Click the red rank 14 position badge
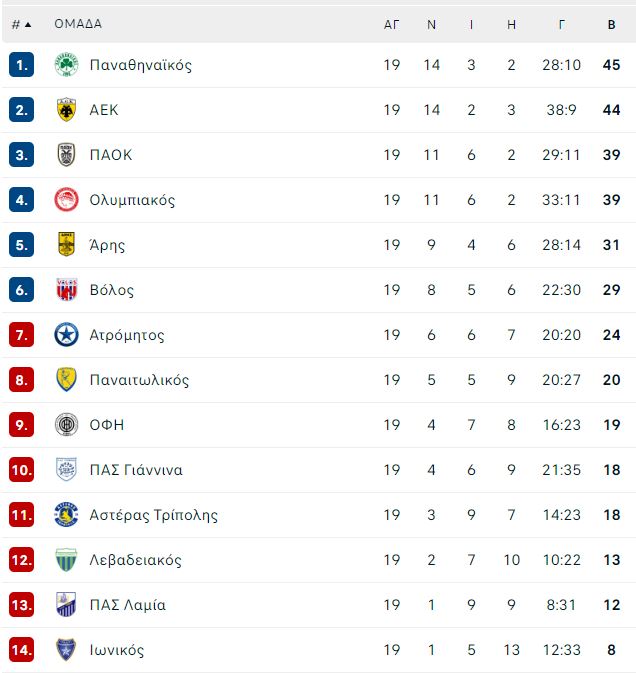This screenshot has height=673, width=636. coord(21,650)
